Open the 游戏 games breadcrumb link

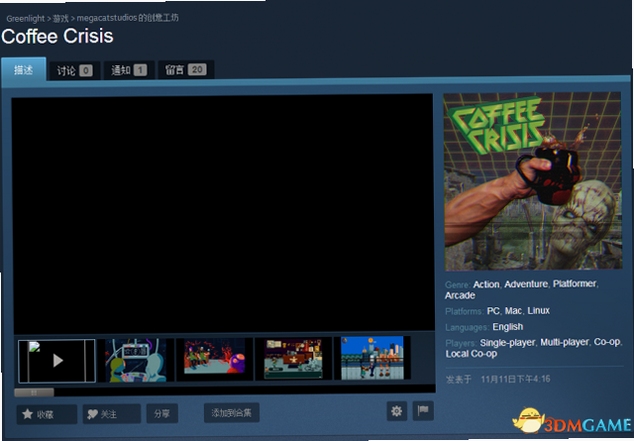(x=61, y=19)
